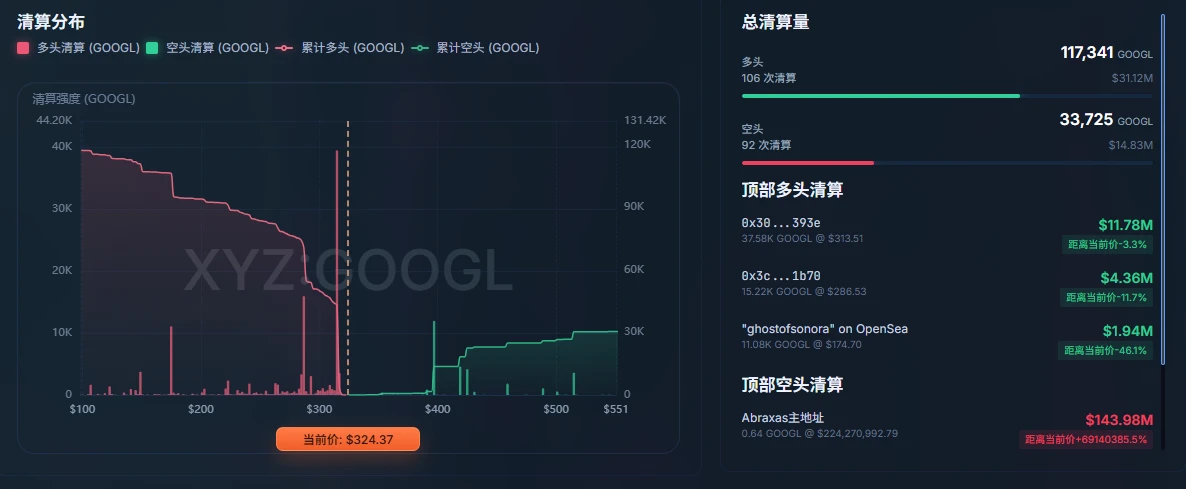Open "ghostofsonora" on OpenSea entry
Viewport: 1186px width, 489px height.
coord(825,329)
